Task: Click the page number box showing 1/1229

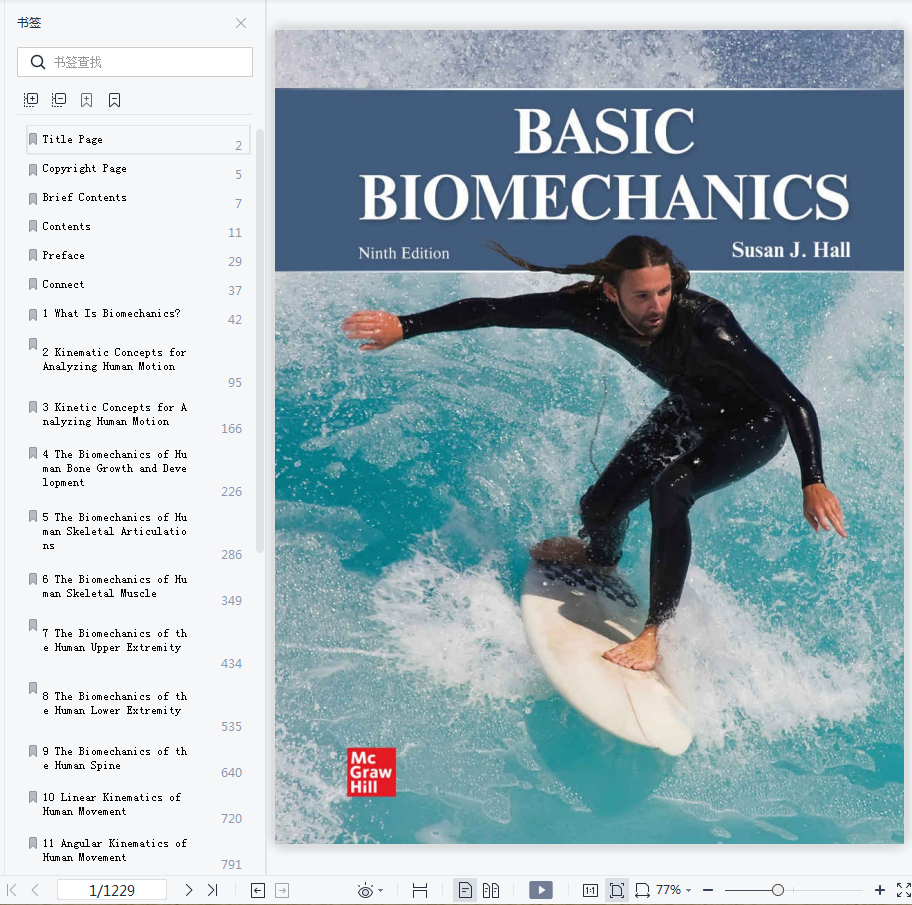Action: coord(112,890)
